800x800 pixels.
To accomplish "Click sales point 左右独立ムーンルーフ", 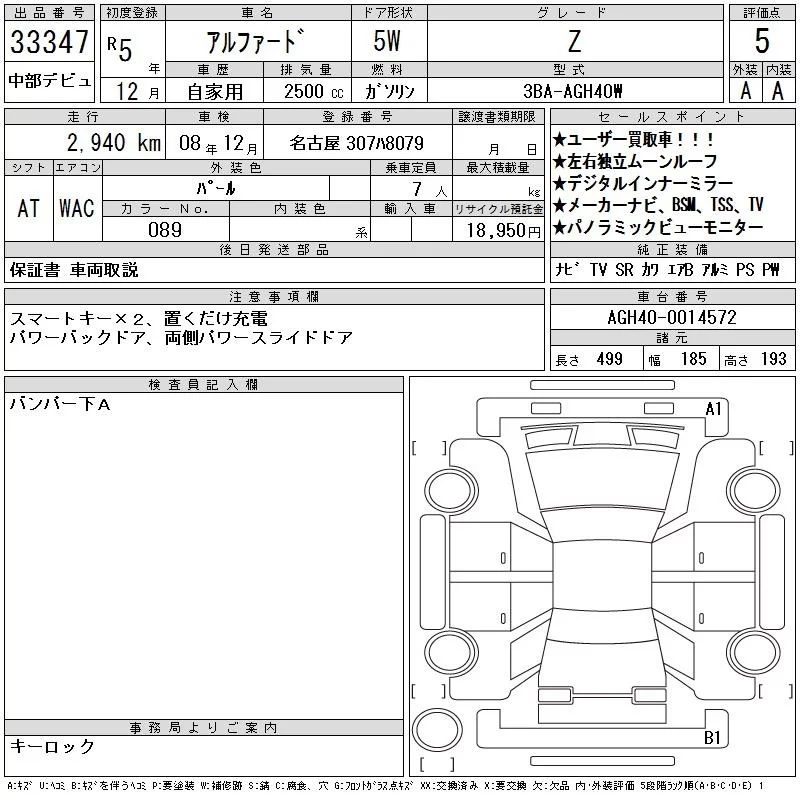I will [635, 161].
